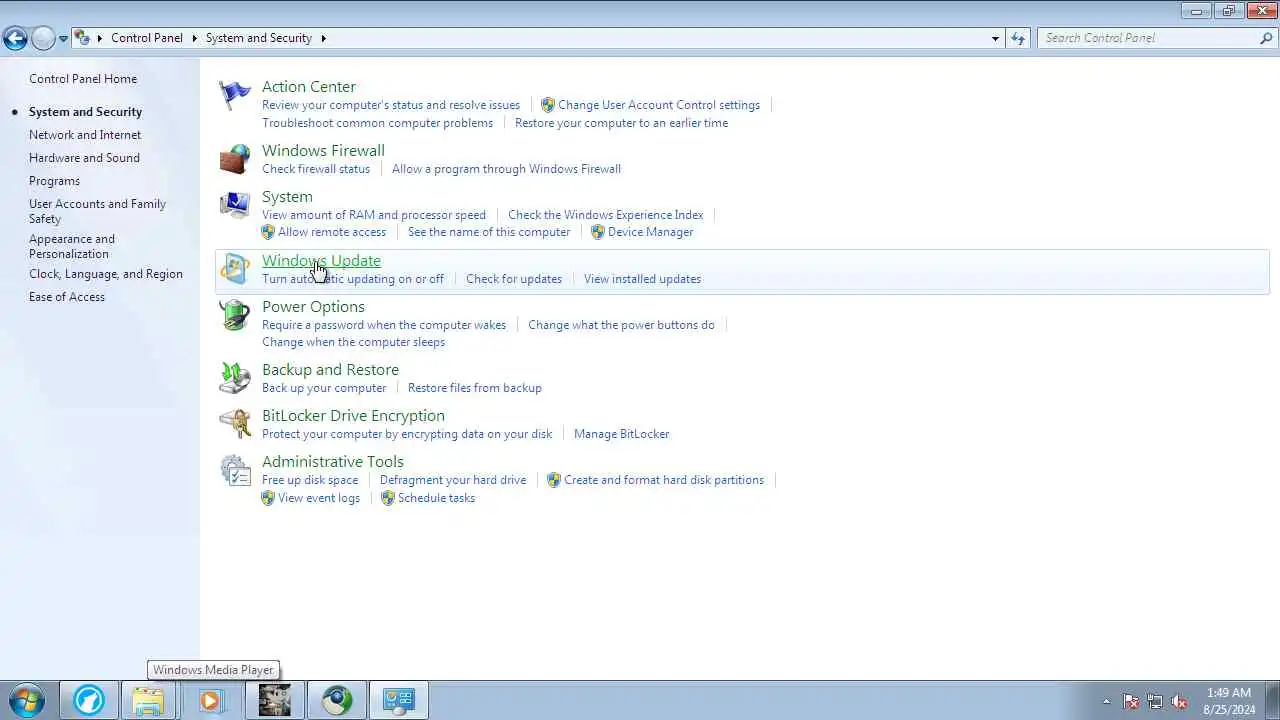Viewport: 1280px width, 720px height.
Task: Click Restore your computer to an earlier time
Action: (x=621, y=123)
